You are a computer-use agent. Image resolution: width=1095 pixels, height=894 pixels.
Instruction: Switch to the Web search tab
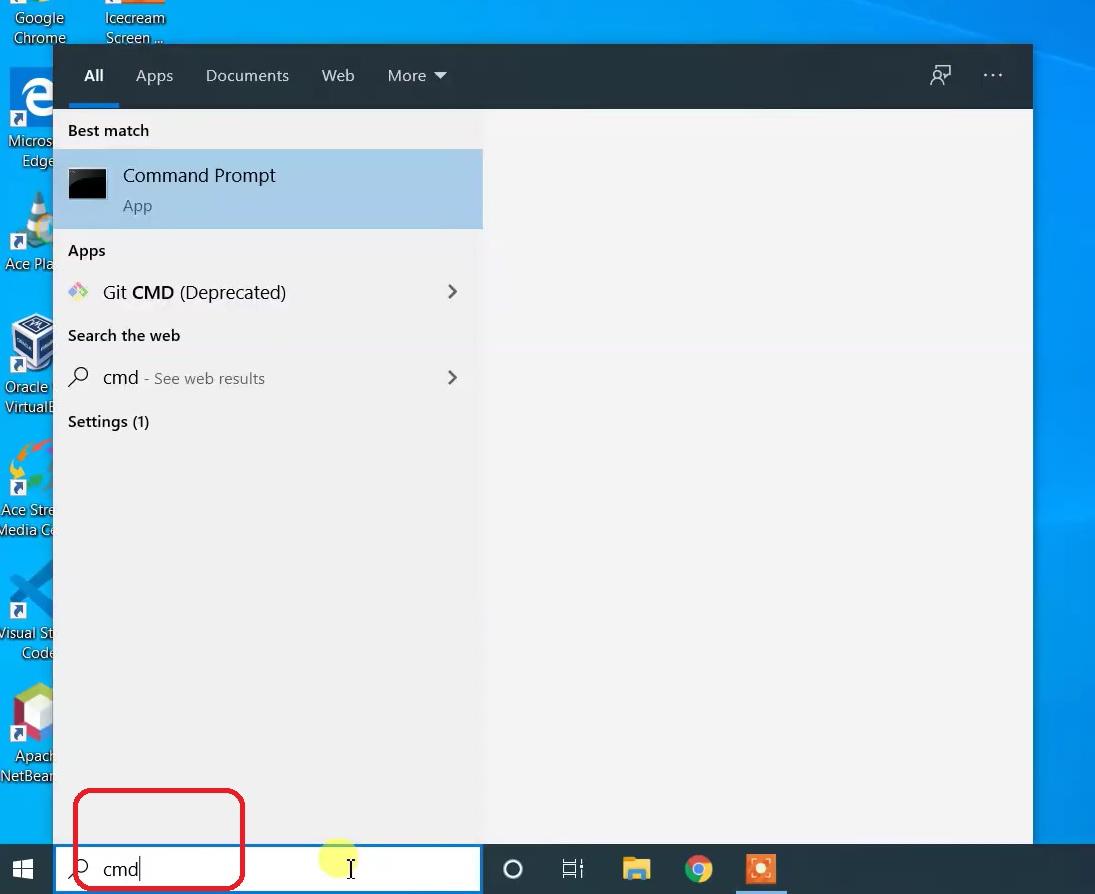coord(338,75)
